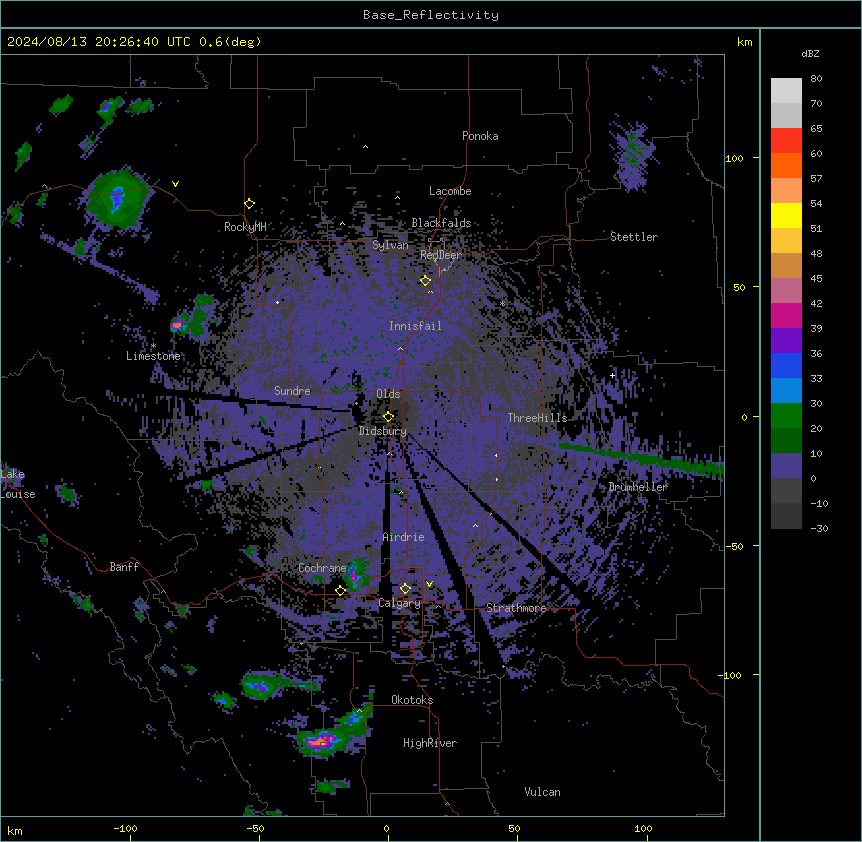Click the yellow V marker northeast of Calgary
Screen dimensions: 862x842
[x=429, y=584]
